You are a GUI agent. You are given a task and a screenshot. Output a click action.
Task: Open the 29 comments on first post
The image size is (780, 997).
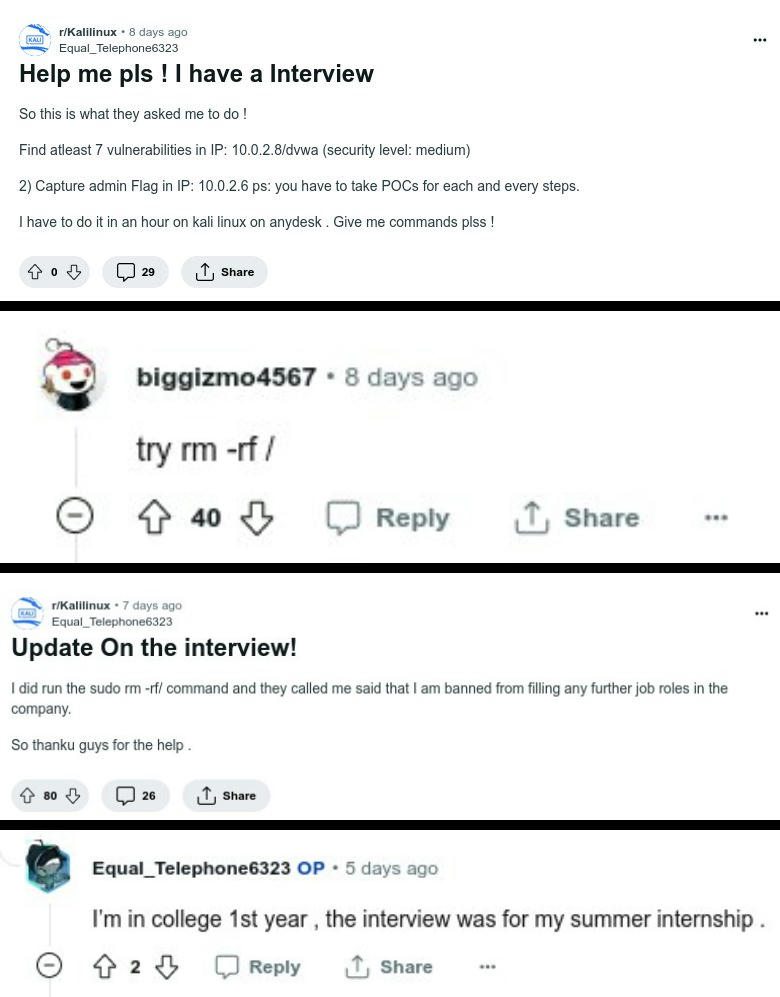135,272
